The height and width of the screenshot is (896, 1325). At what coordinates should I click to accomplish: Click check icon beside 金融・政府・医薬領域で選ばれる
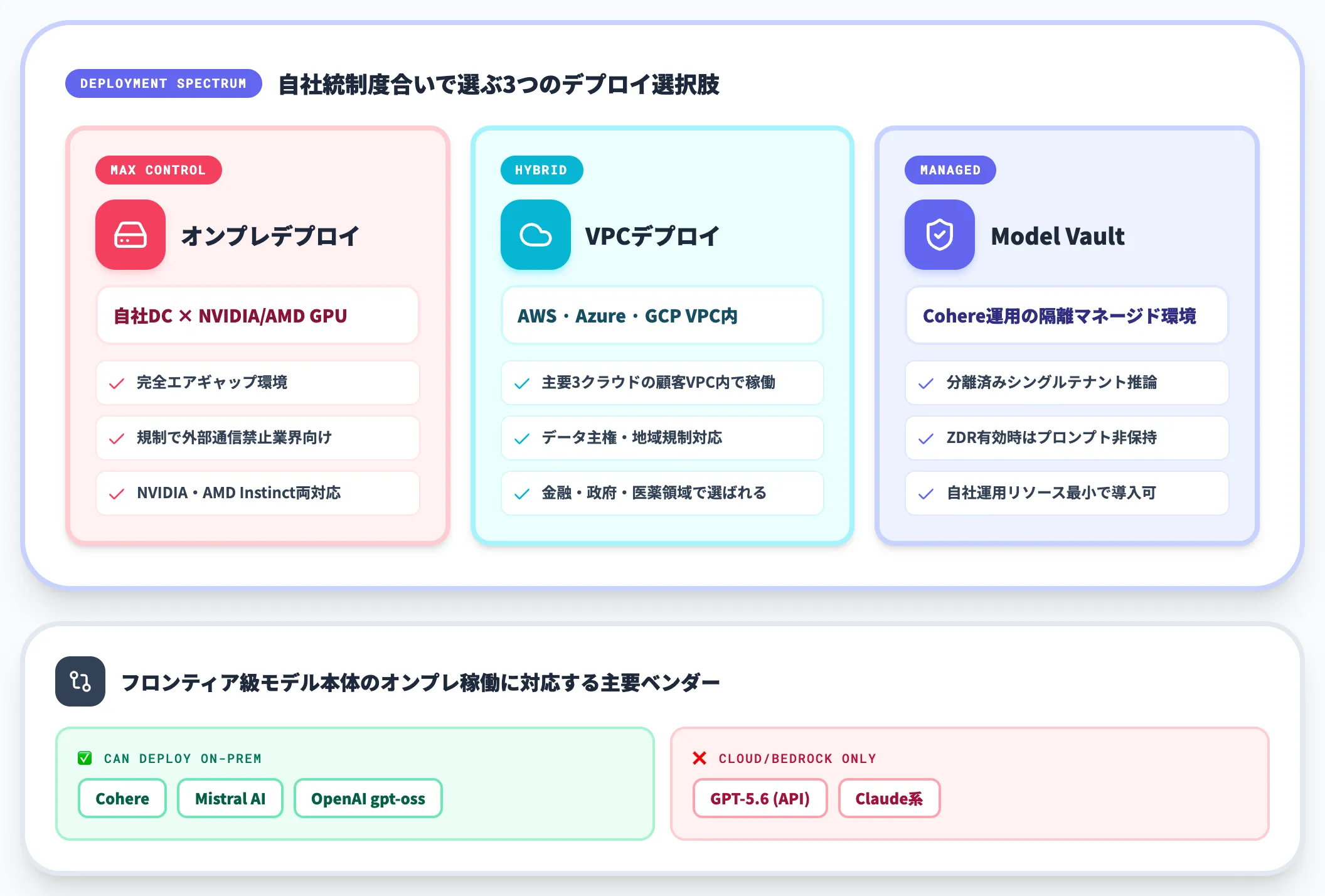click(522, 494)
